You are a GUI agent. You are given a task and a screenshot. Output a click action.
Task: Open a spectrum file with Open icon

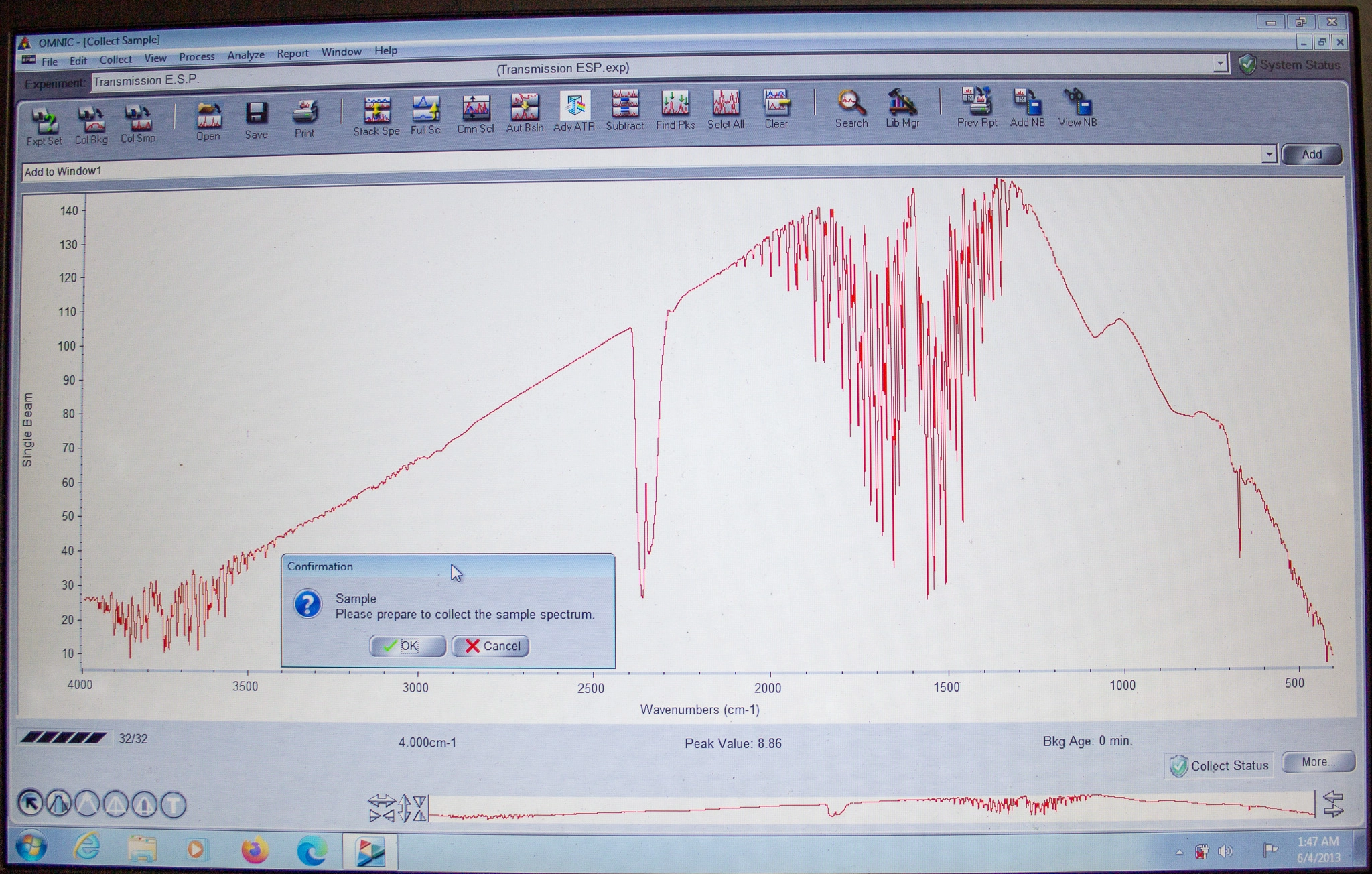[208, 121]
